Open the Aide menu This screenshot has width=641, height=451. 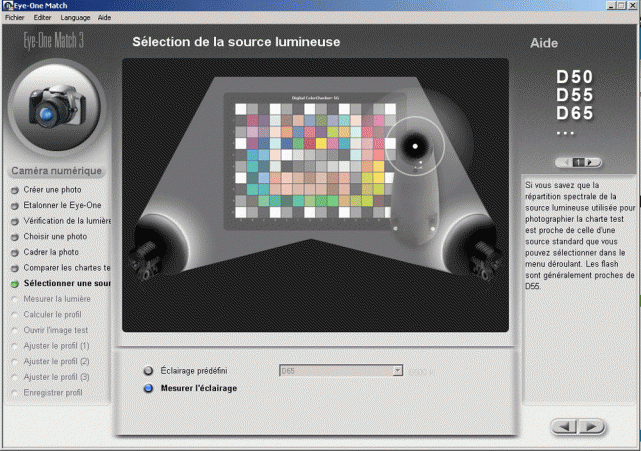(104, 18)
